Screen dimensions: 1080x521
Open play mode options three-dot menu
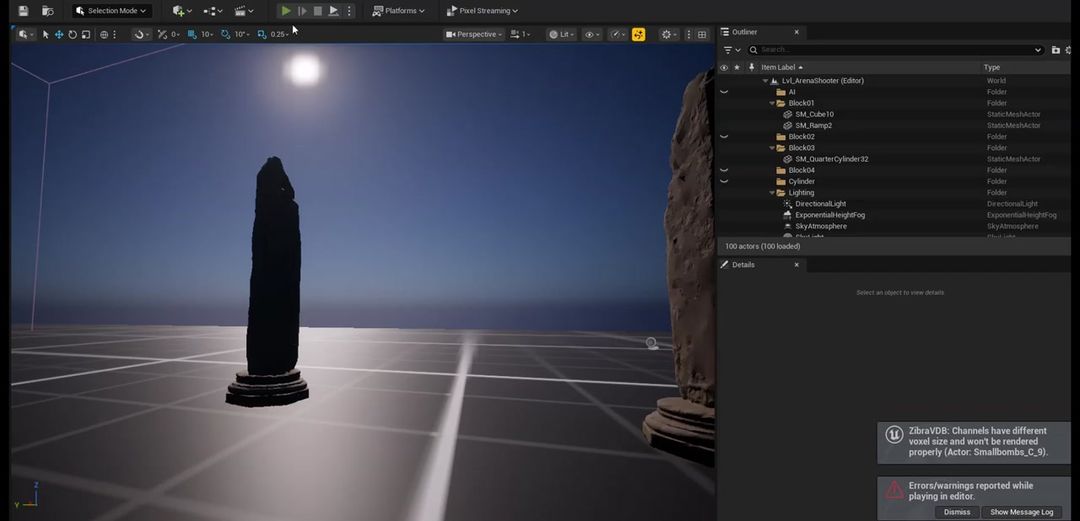(x=349, y=11)
